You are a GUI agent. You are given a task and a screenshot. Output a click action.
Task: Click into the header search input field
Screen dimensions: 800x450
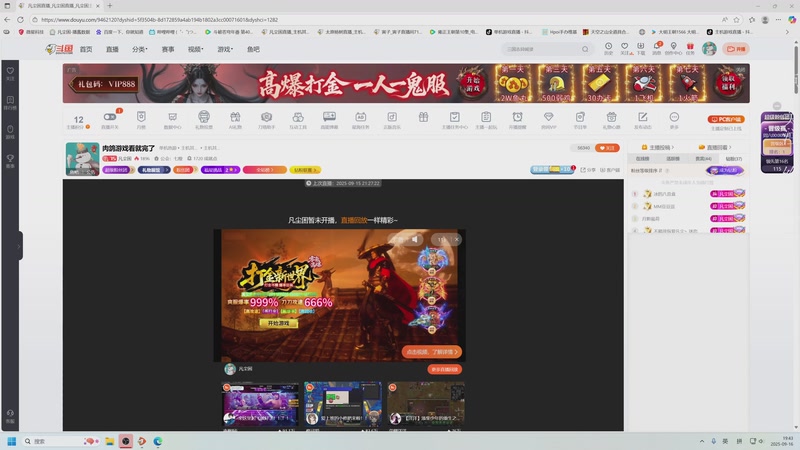click(542, 49)
